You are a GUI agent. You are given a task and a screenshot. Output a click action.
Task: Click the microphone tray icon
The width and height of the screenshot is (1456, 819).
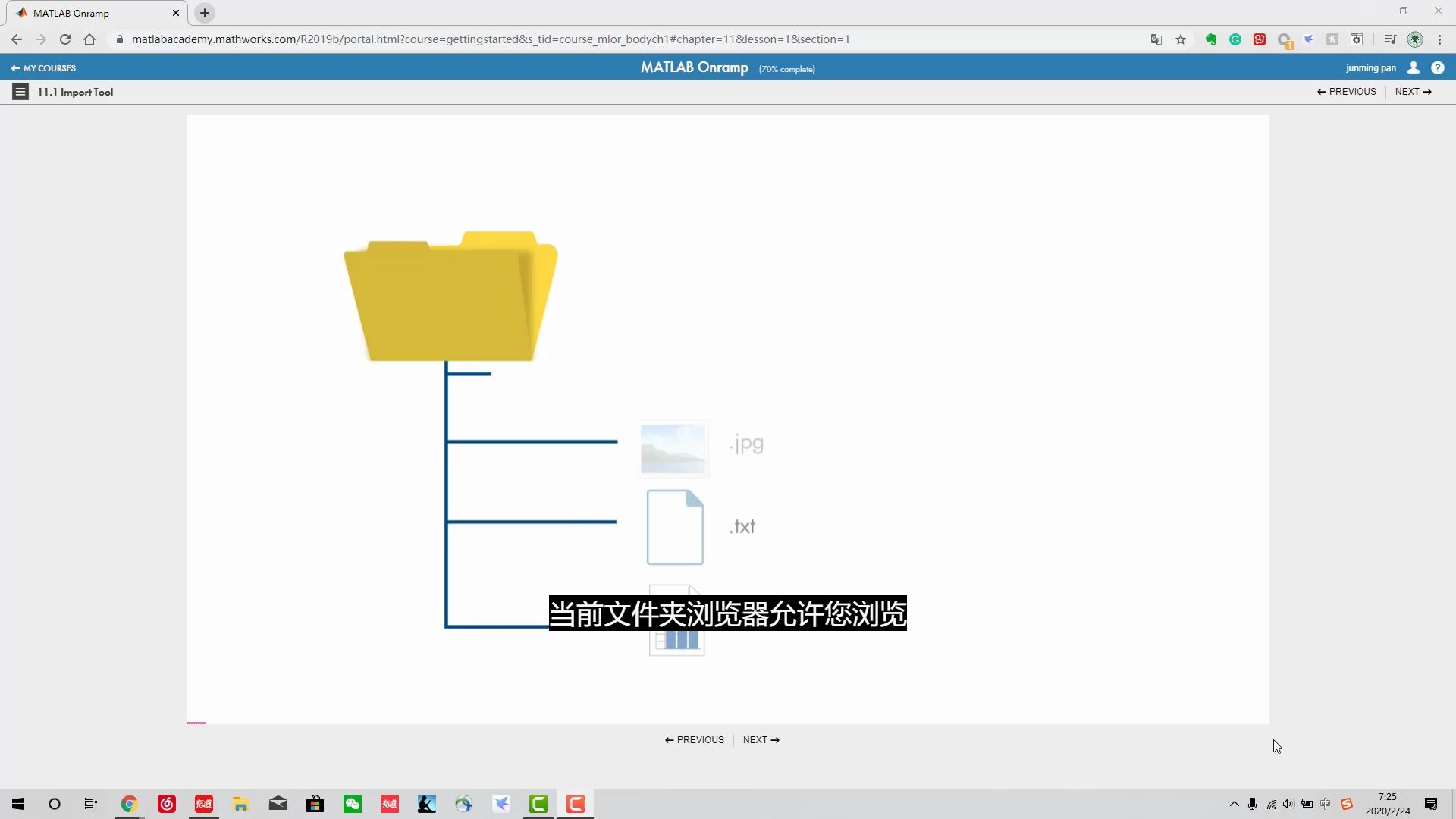click(1253, 804)
